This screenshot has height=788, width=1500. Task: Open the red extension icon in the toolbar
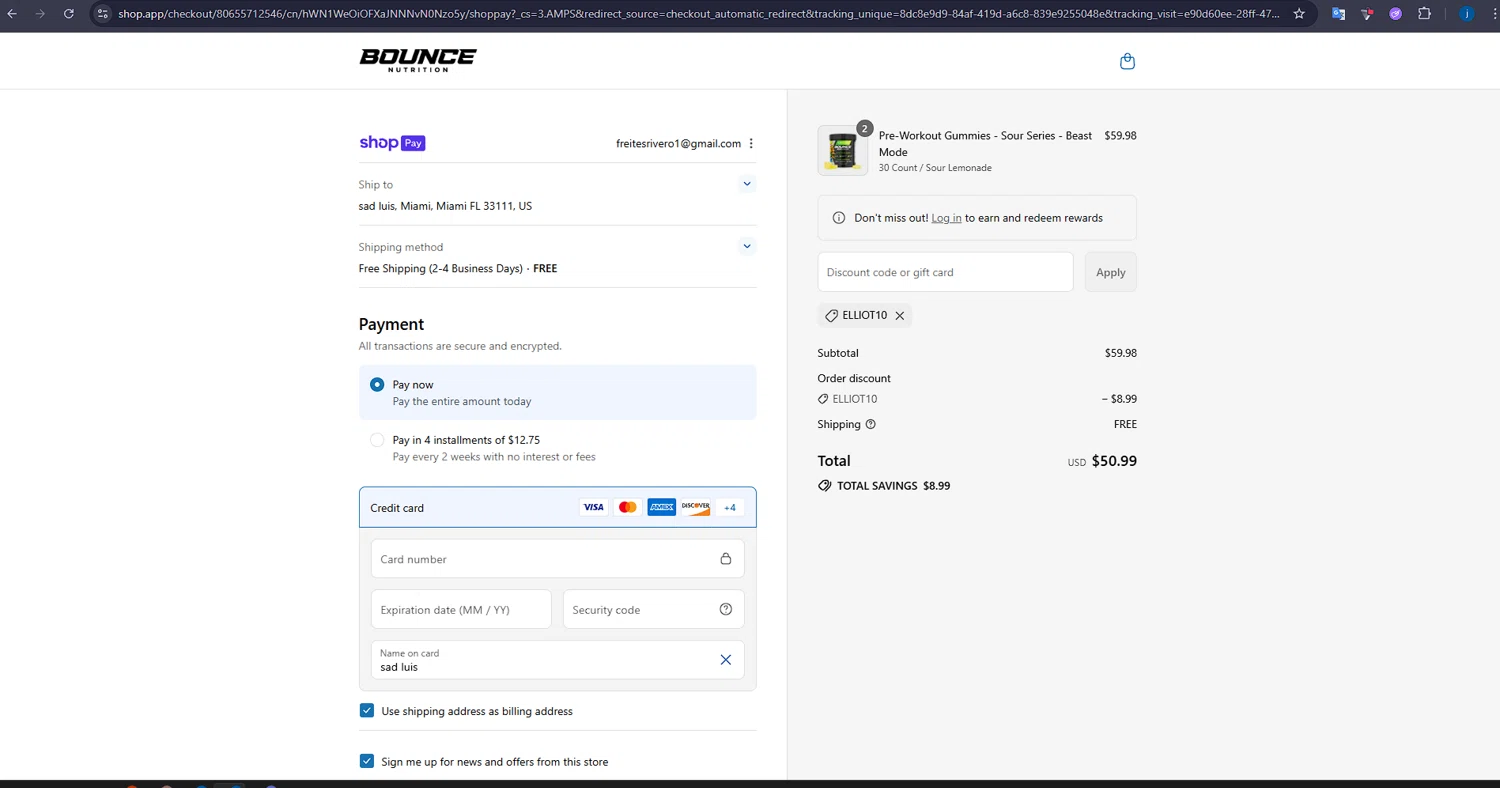click(x=1367, y=14)
